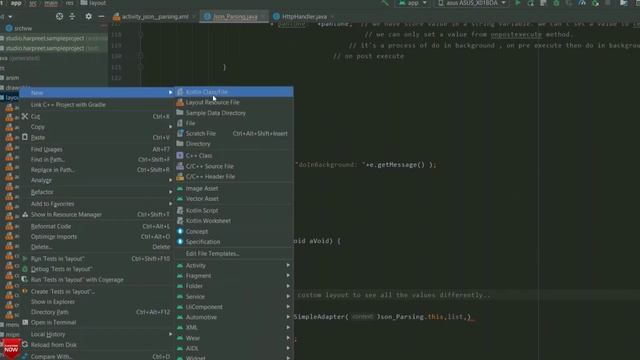Click the Concept icon
The height and width of the screenshot is (360, 640).
[180, 231]
